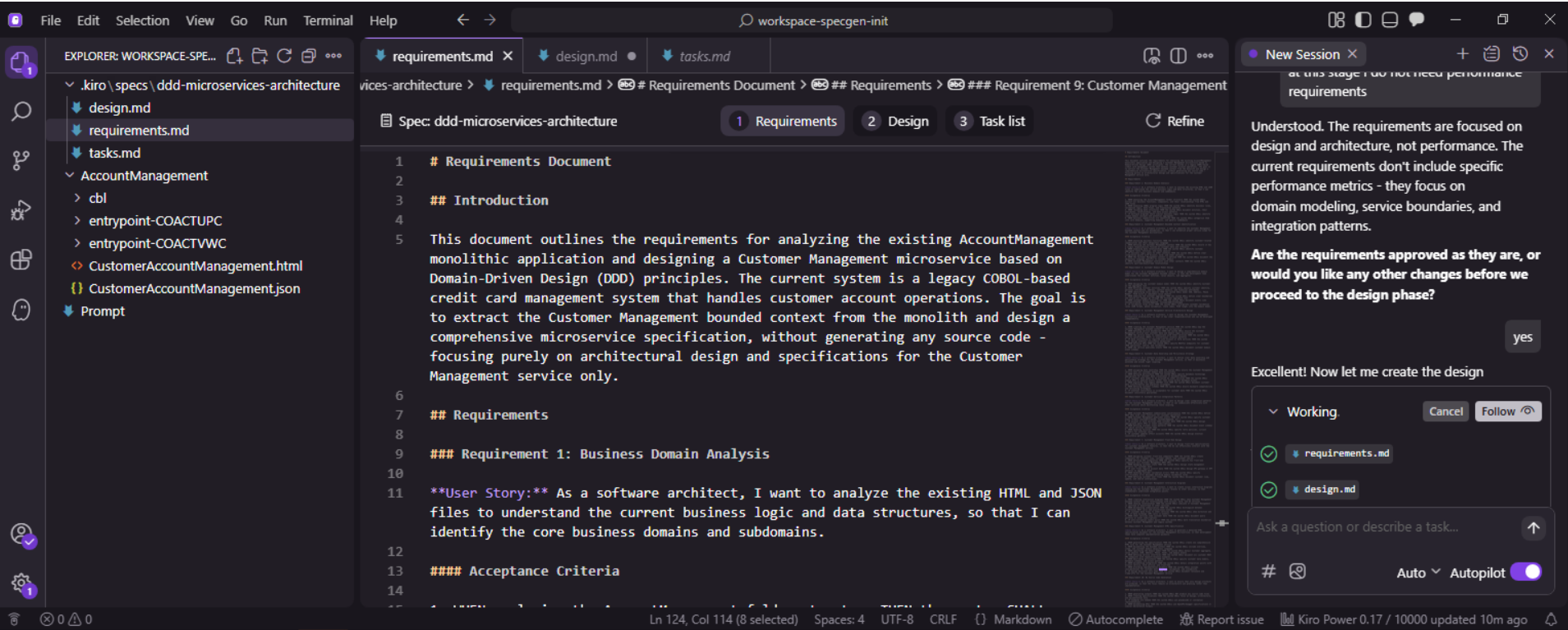Viewport: 1568px width, 630px height.
Task: Open CustomerAccountManagement.json file
Action: (194, 288)
